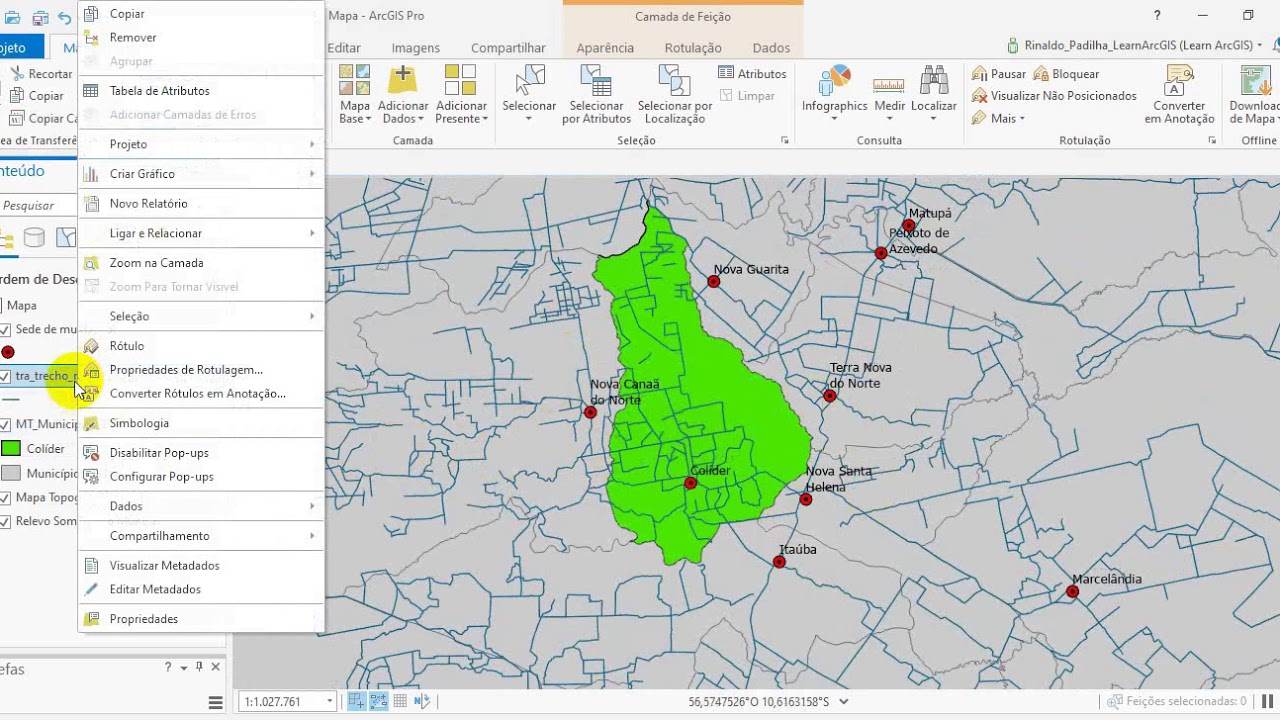Open the Medir tool dropdown
The height and width of the screenshot is (720, 1280).
click(x=889, y=118)
